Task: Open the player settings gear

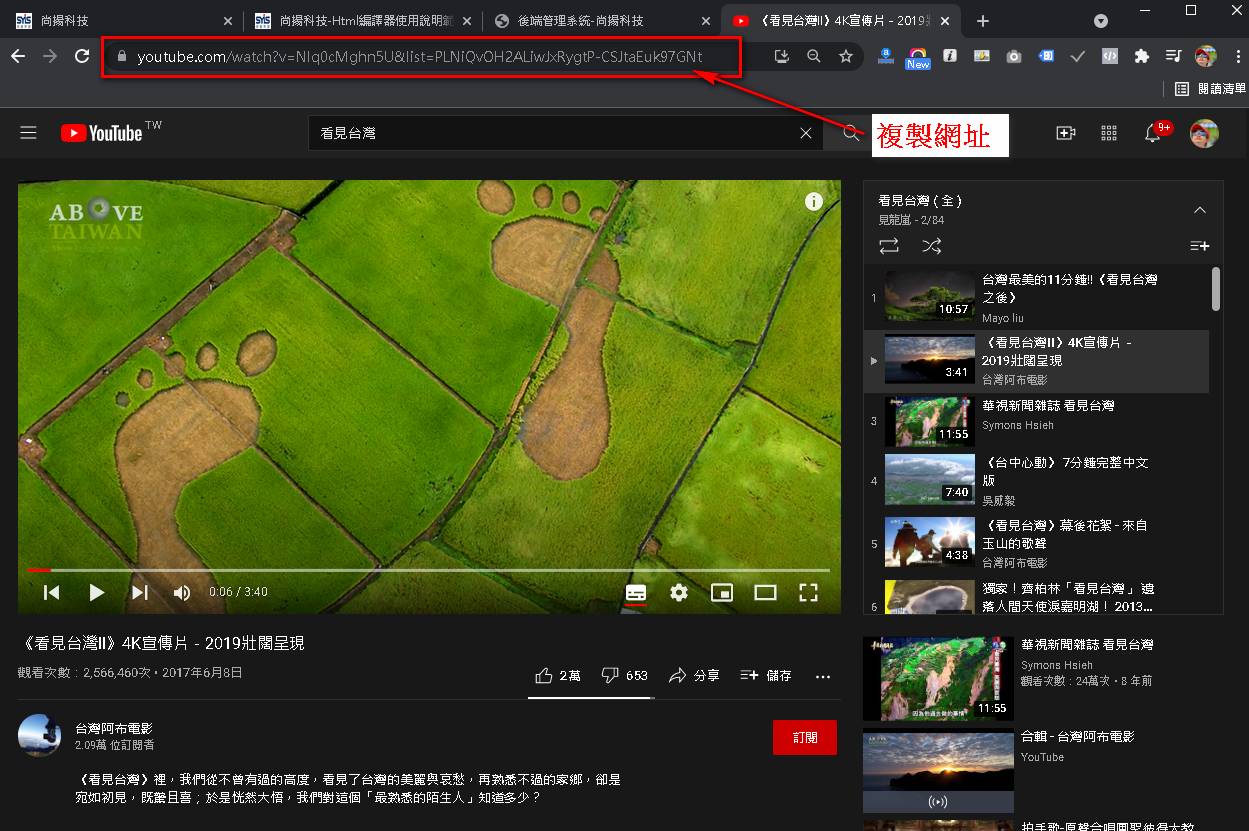Action: click(679, 592)
